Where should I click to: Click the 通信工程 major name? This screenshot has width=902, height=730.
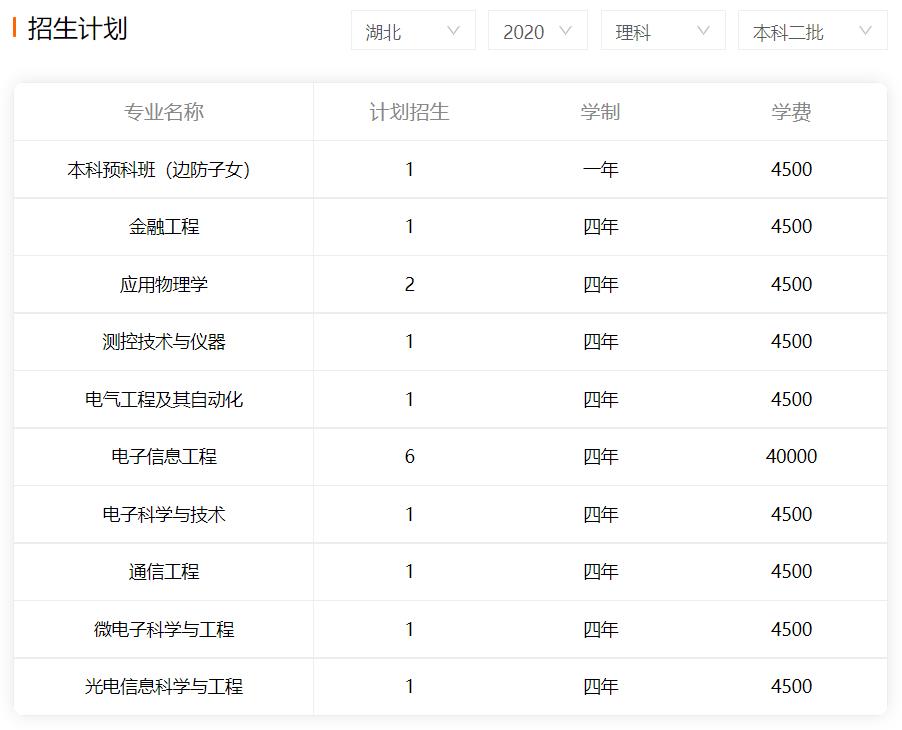pos(164,571)
